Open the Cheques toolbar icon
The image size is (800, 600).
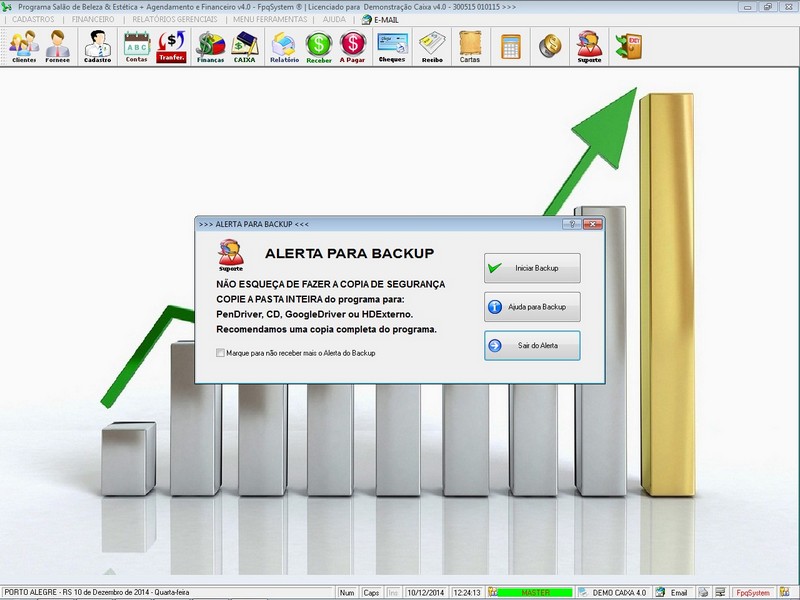[x=392, y=46]
